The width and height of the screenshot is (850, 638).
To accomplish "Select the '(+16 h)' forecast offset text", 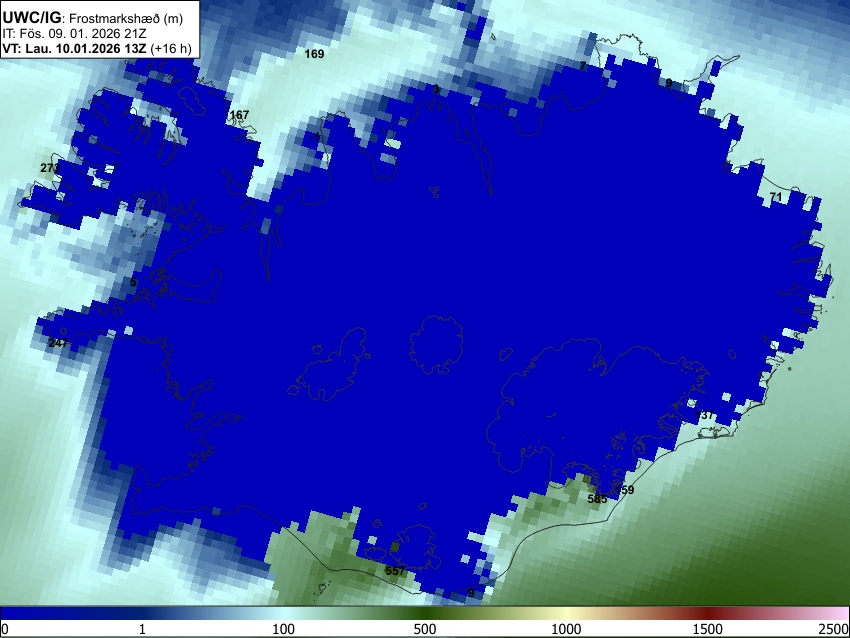I will (x=171, y=48).
